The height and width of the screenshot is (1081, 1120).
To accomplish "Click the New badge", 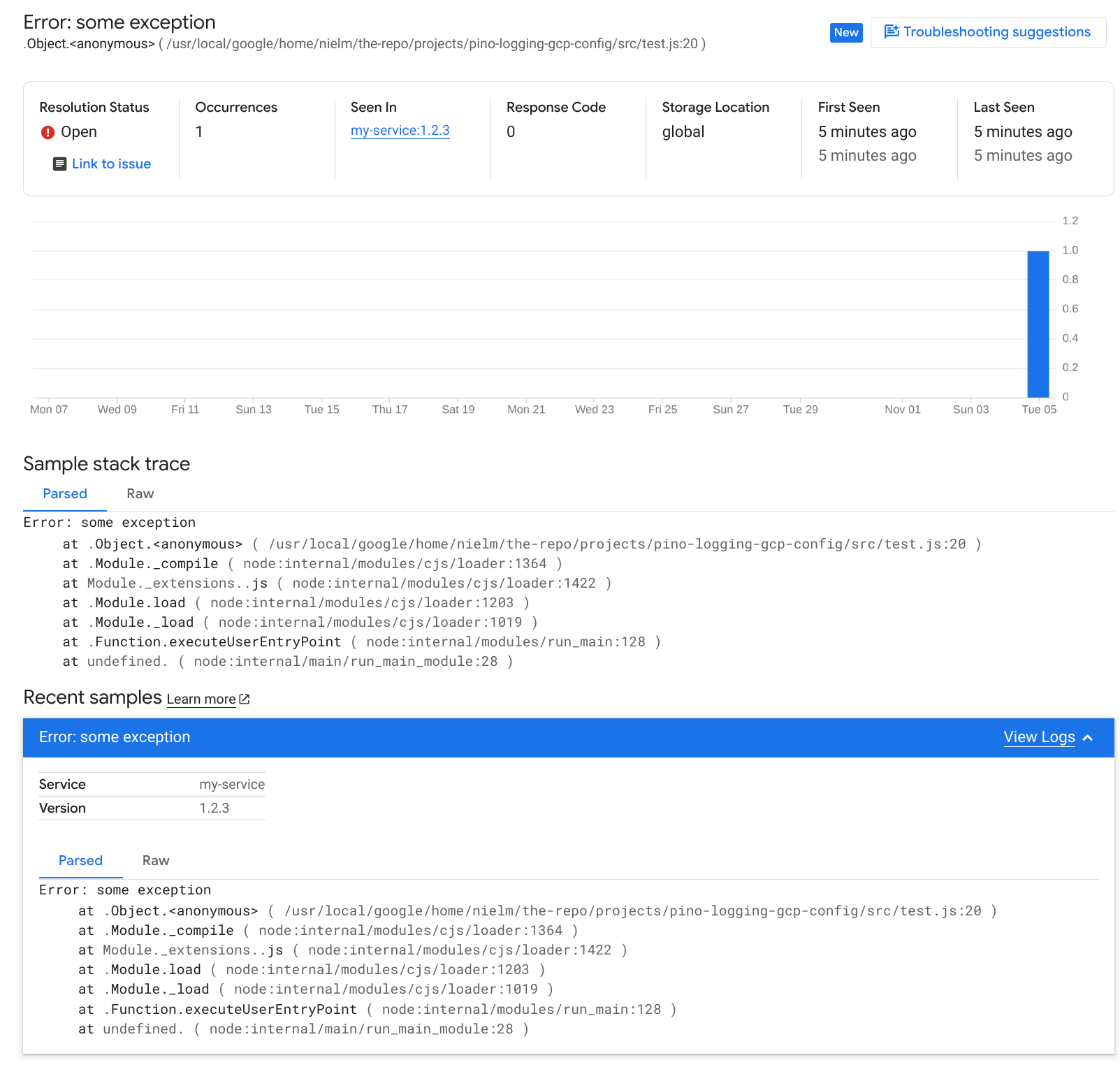I will (846, 33).
